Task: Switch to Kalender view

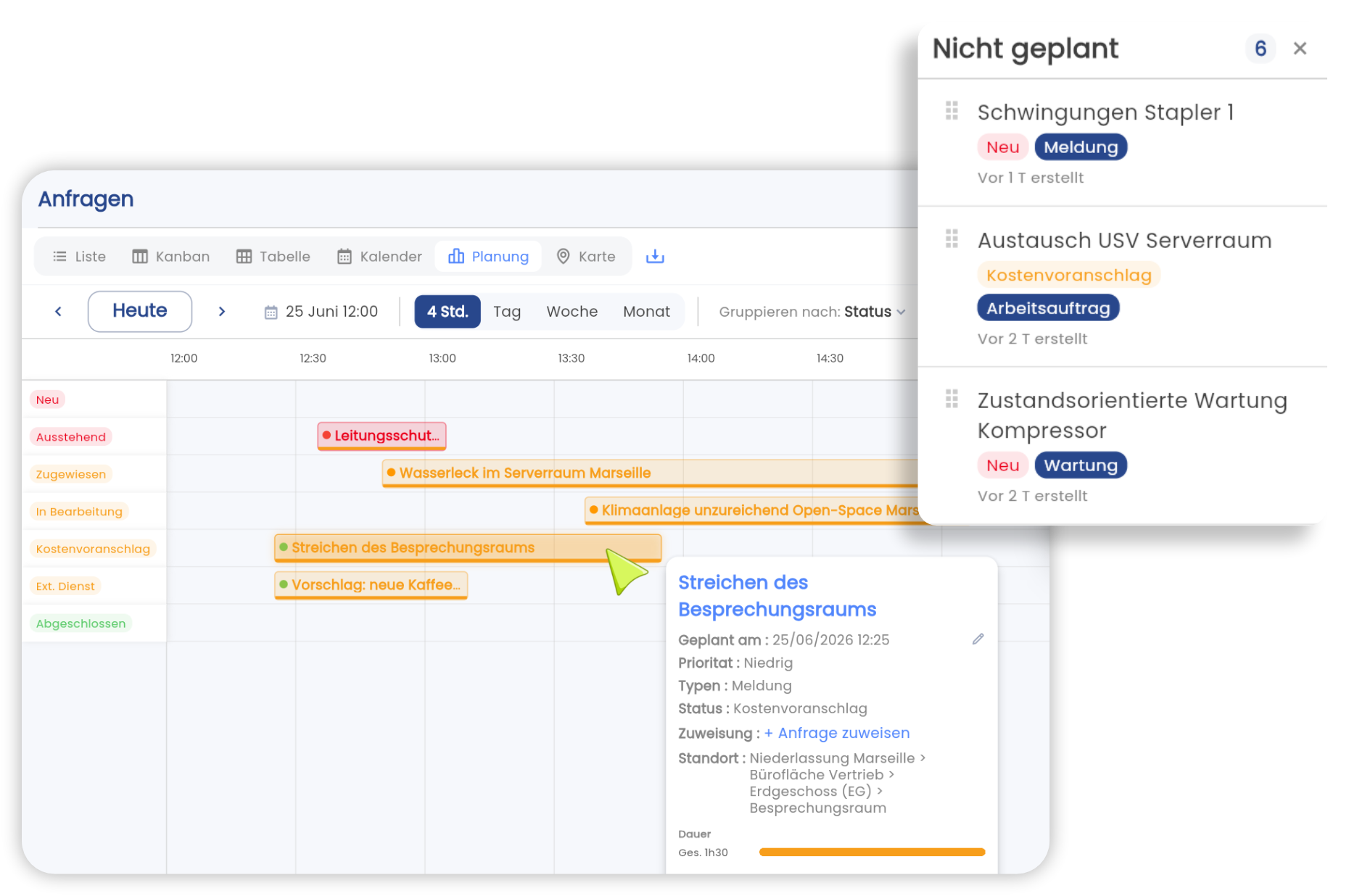Action: pyautogui.click(x=379, y=257)
